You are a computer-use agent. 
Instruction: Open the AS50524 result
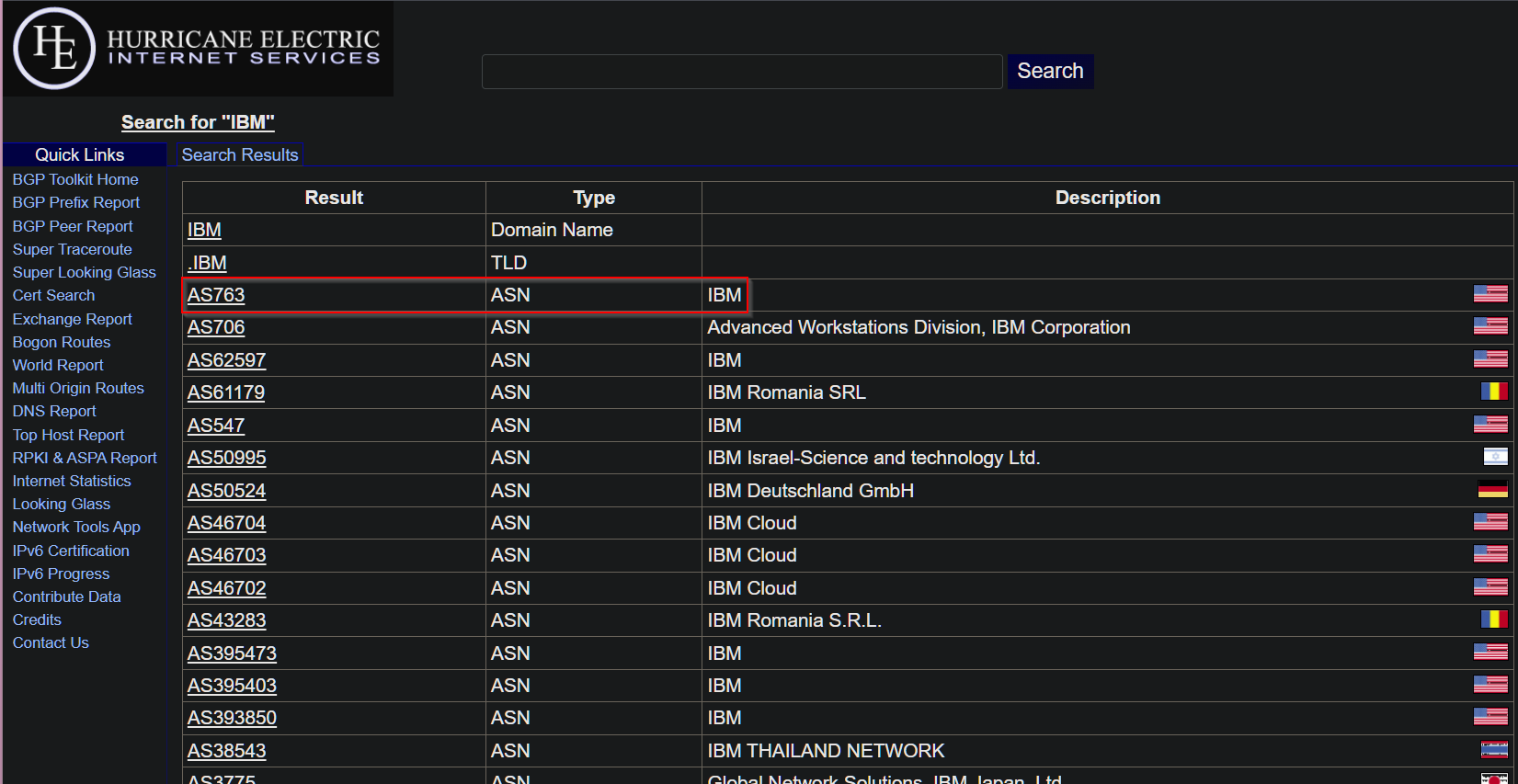click(x=226, y=491)
